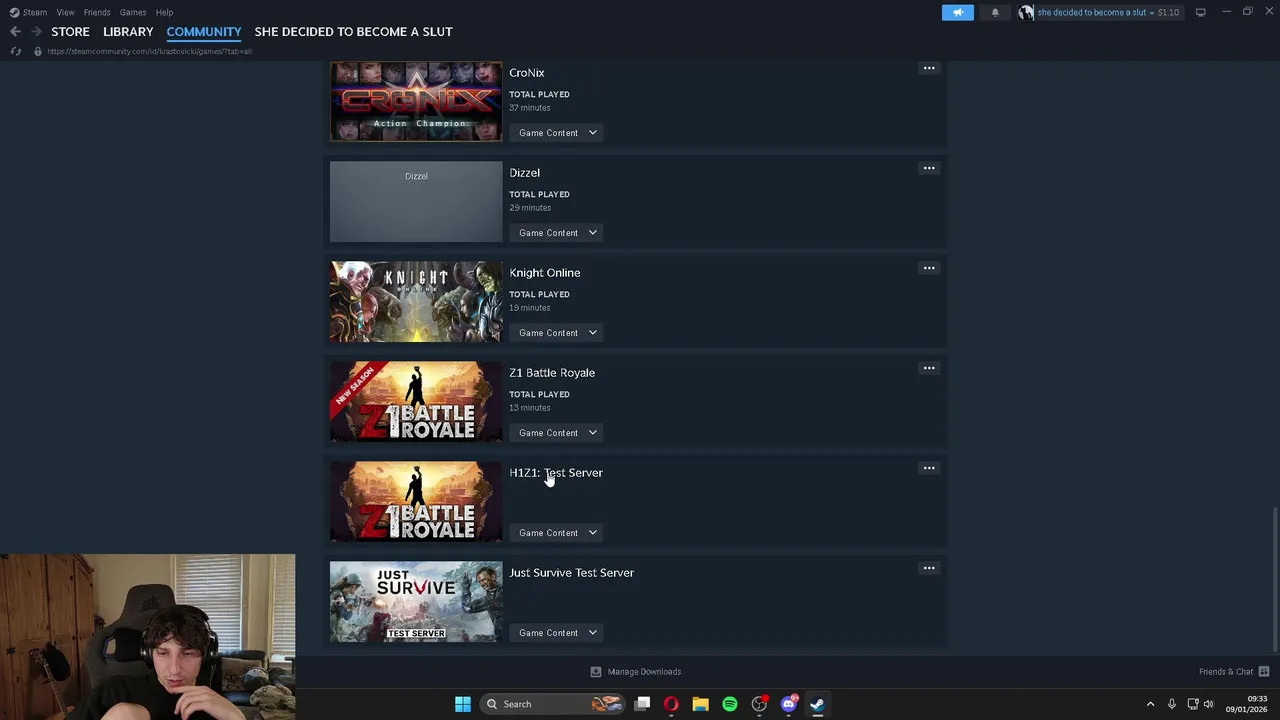
Task: Open the Games menu
Action: pos(133,12)
